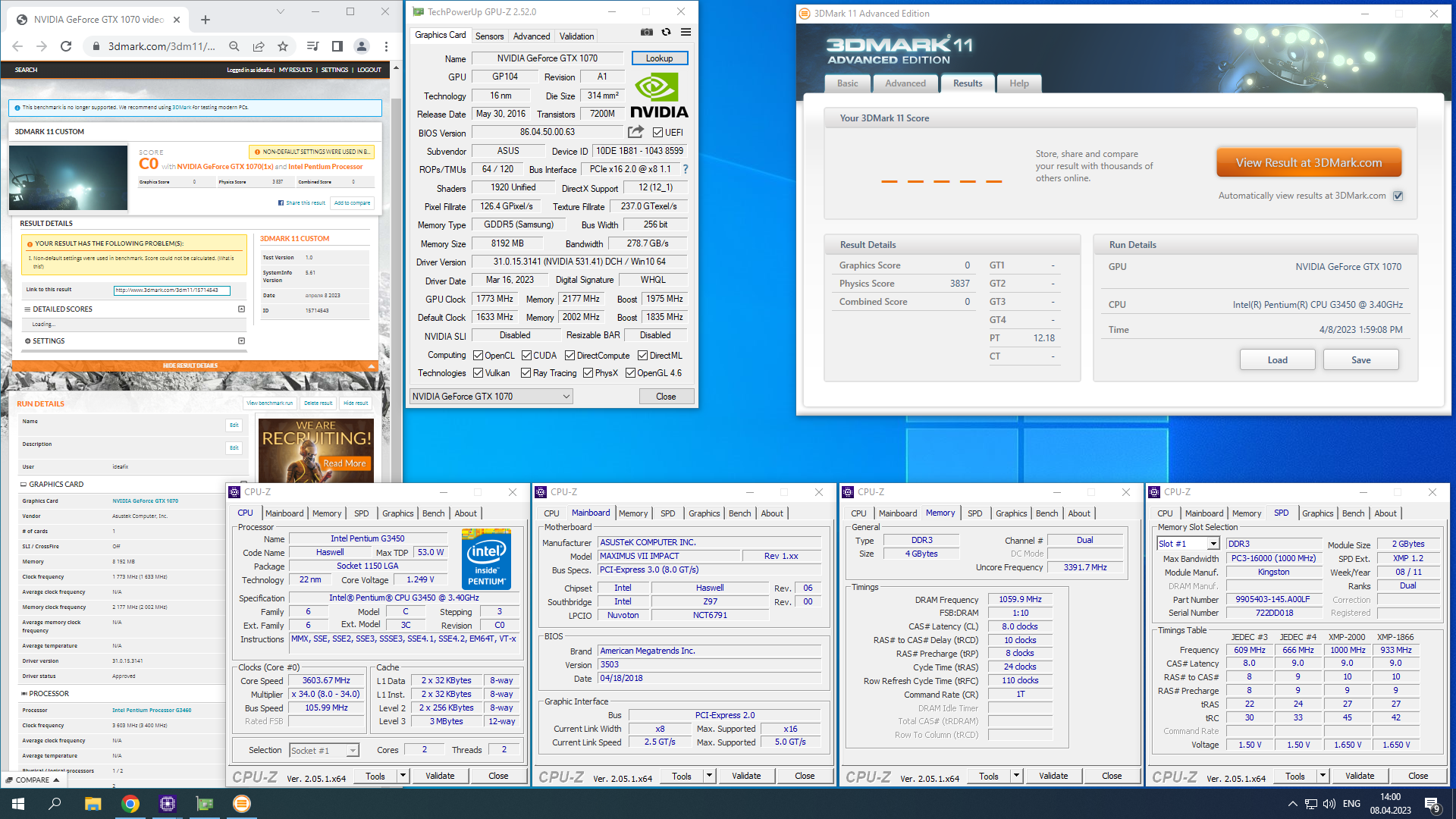Click the Lookup button in GPU-Z
This screenshot has height=819, width=1456.
point(659,58)
